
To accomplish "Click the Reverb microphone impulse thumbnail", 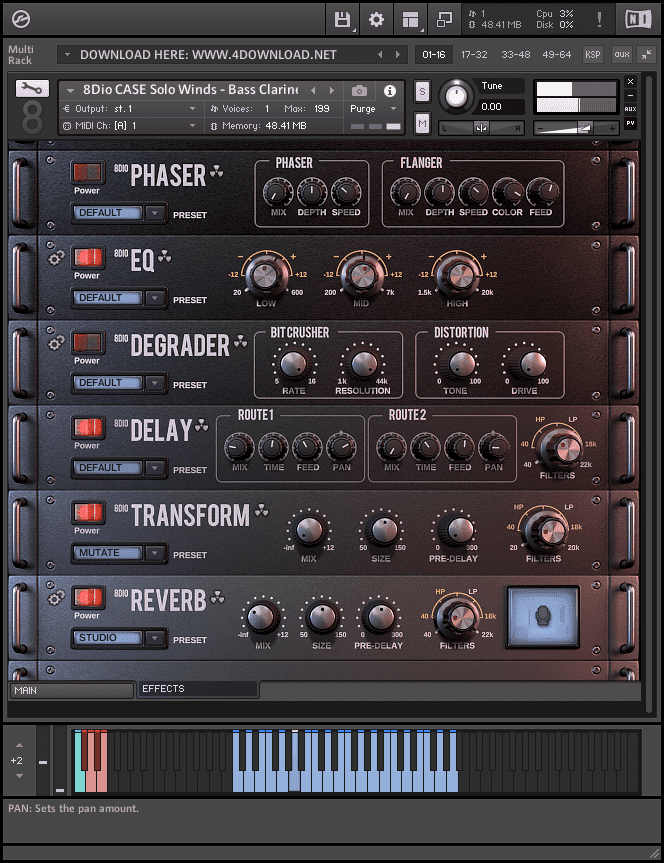I will [x=542, y=616].
